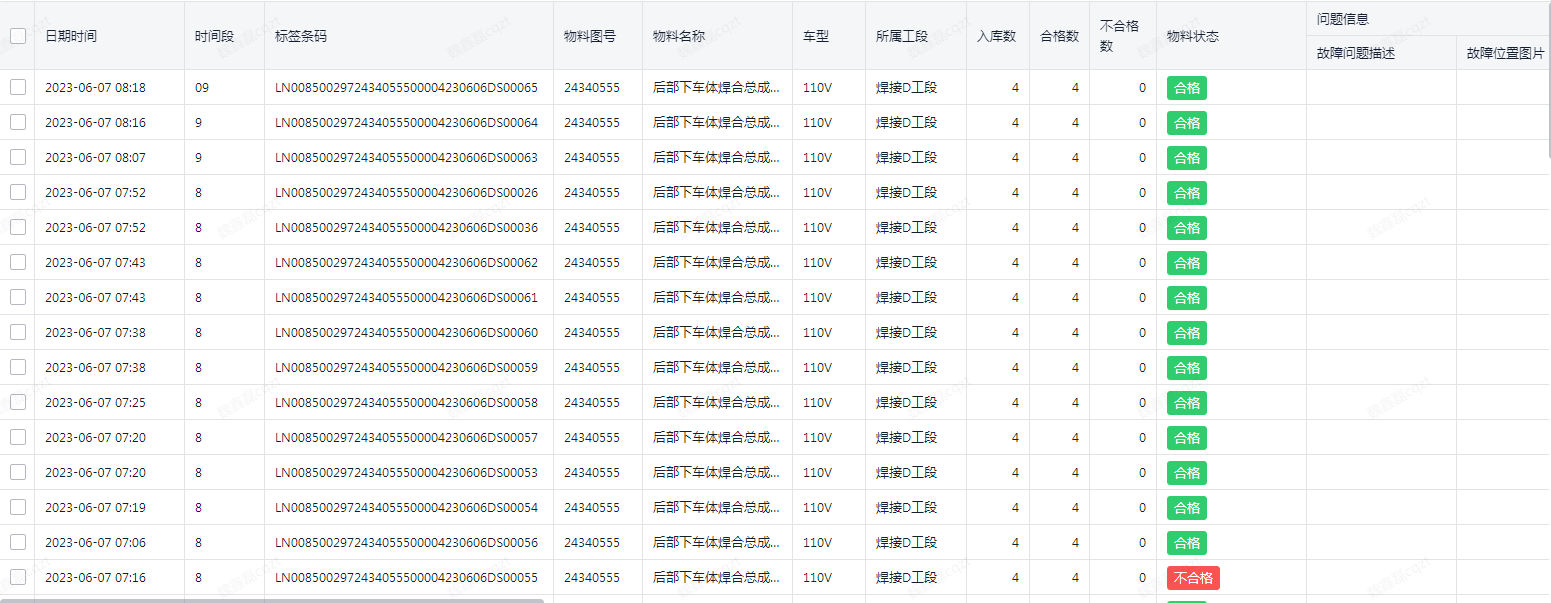Check the row for 2023-06-07 08:18
This screenshot has width=1551, height=603.
[x=18, y=87]
